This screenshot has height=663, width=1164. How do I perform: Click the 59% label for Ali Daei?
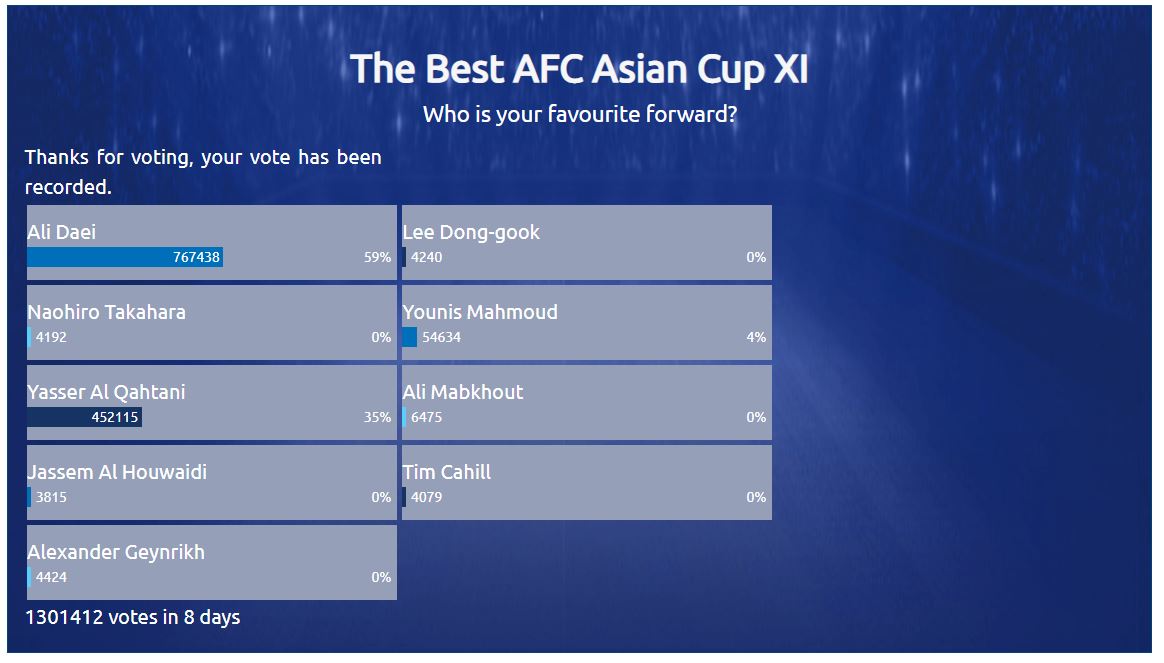pos(377,257)
